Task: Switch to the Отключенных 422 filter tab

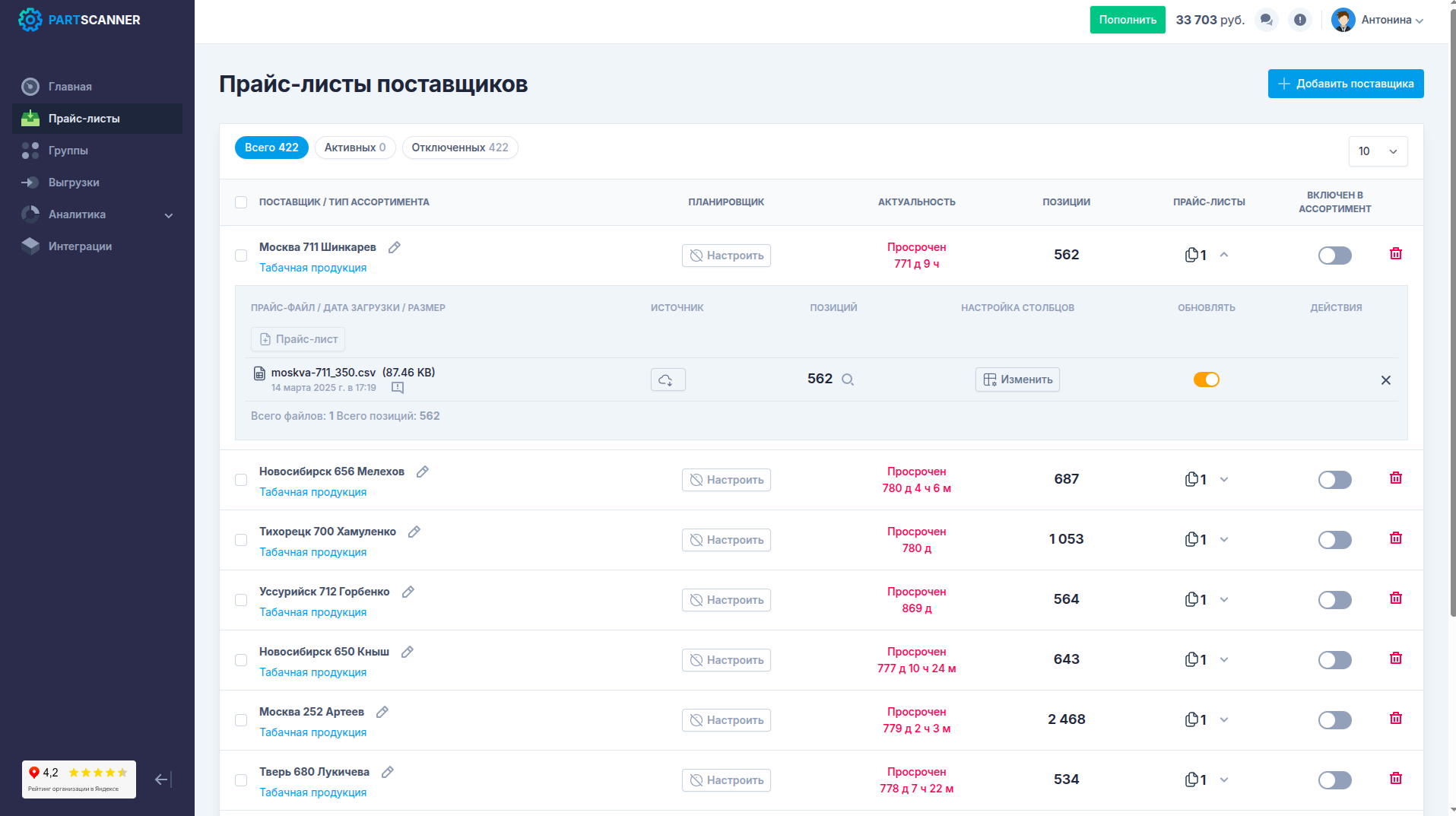Action: [x=459, y=148]
